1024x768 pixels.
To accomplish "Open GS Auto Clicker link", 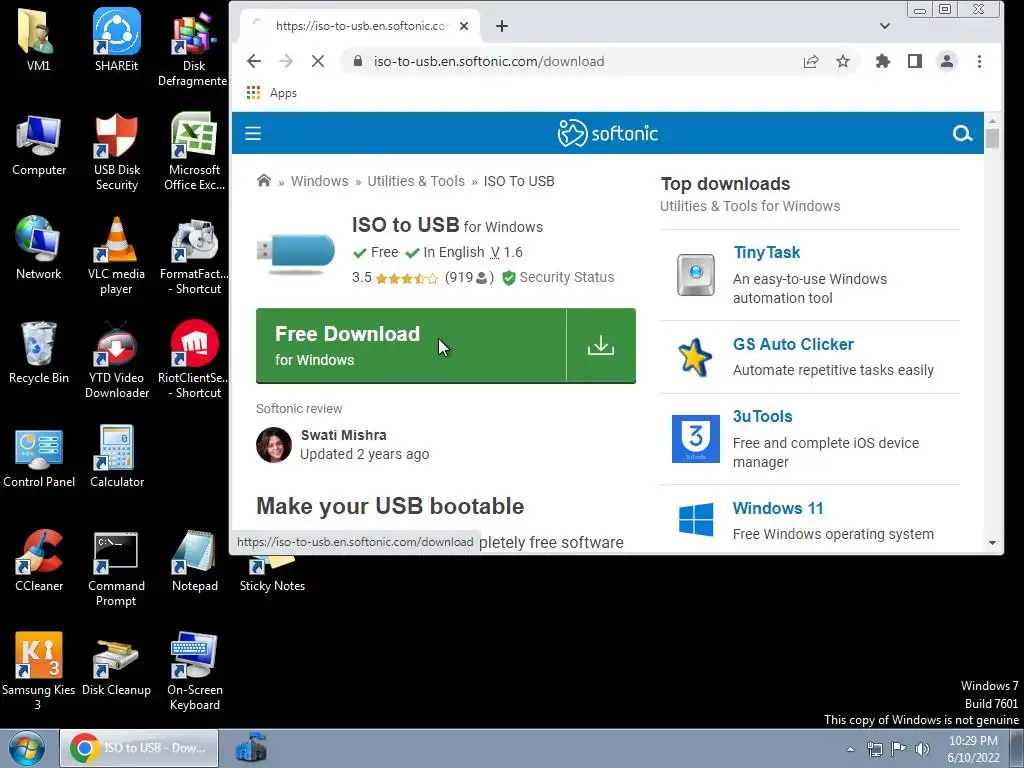I will coord(793,344).
